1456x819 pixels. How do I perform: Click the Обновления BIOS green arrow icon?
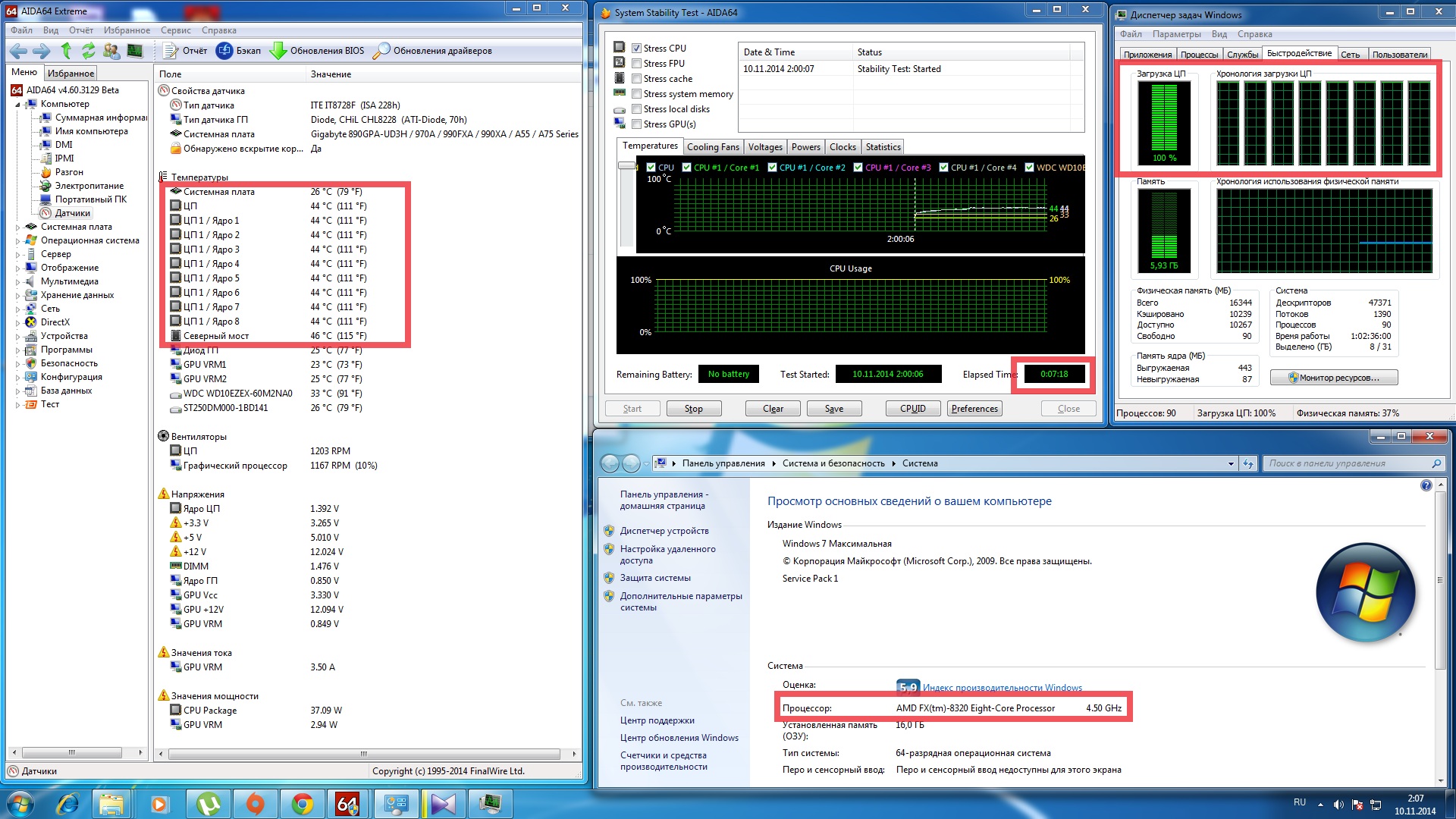(x=278, y=51)
